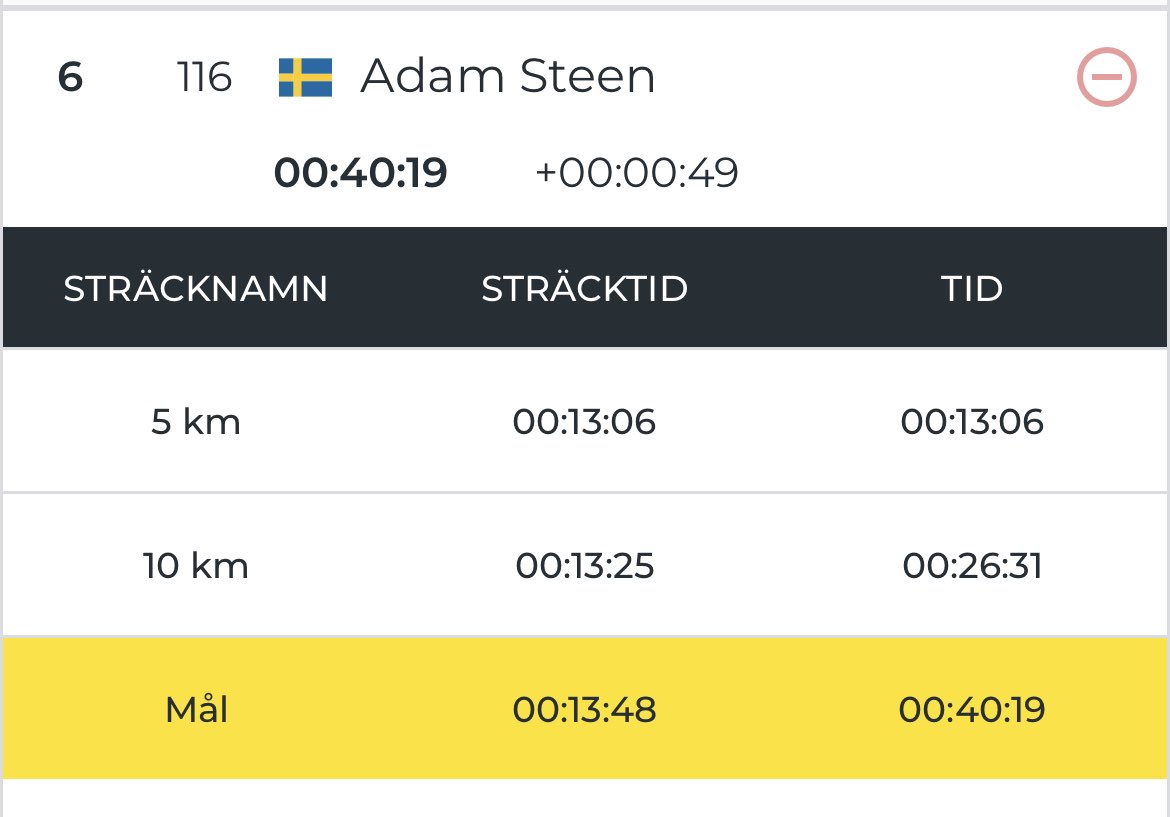Click the runner name Adam Steen

507,77
